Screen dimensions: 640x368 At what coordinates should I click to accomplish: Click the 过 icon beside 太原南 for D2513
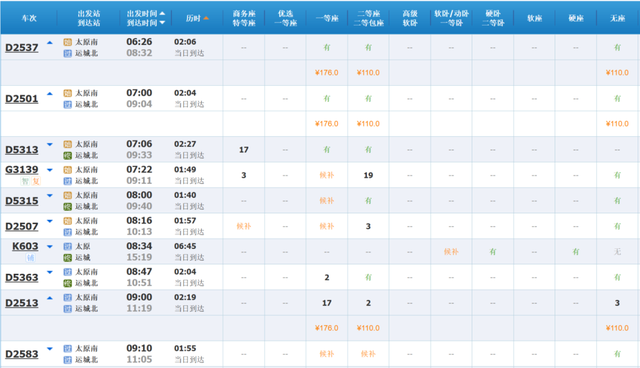(x=68, y=297)
